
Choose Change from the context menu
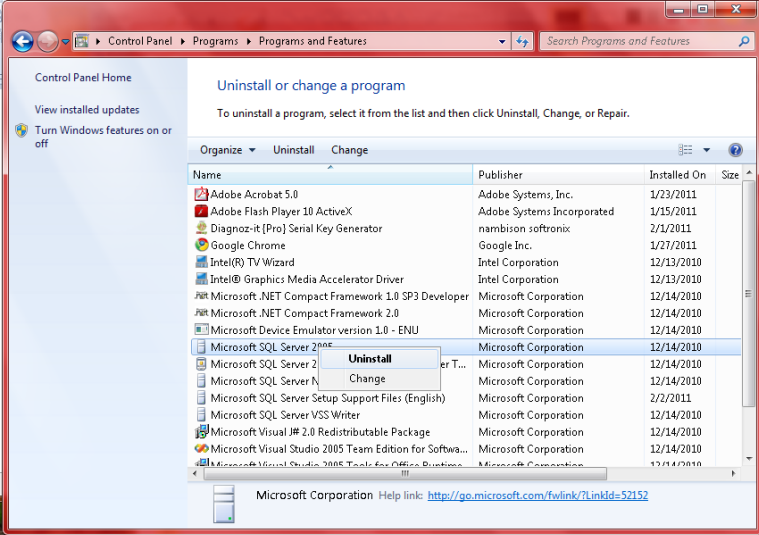(379, 379)
